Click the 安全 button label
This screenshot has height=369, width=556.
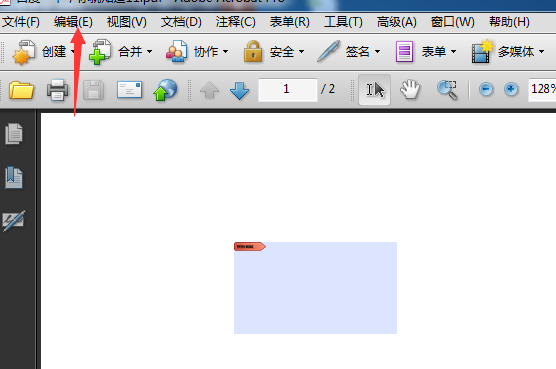[282, 52]
